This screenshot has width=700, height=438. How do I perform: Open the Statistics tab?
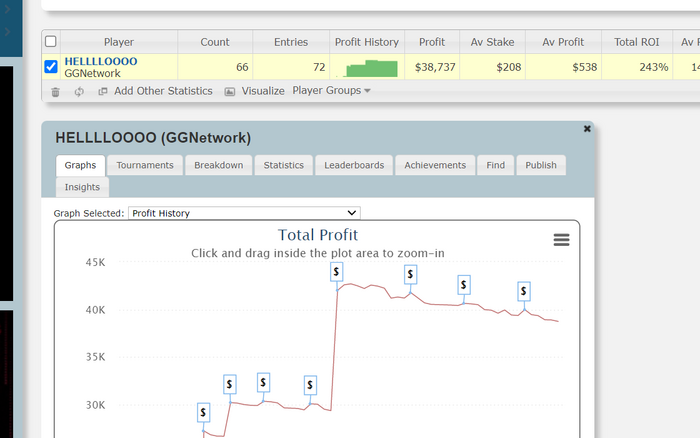[x=283, y=165]
